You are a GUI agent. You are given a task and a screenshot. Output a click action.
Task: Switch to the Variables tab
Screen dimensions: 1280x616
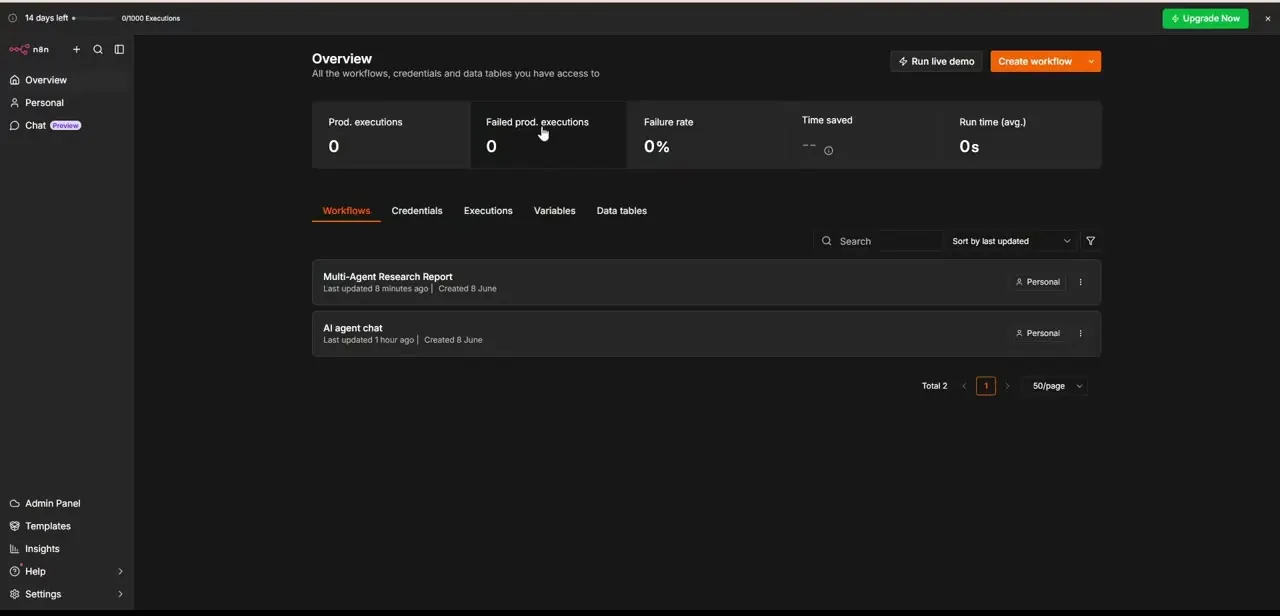click(x=554, y=211)
